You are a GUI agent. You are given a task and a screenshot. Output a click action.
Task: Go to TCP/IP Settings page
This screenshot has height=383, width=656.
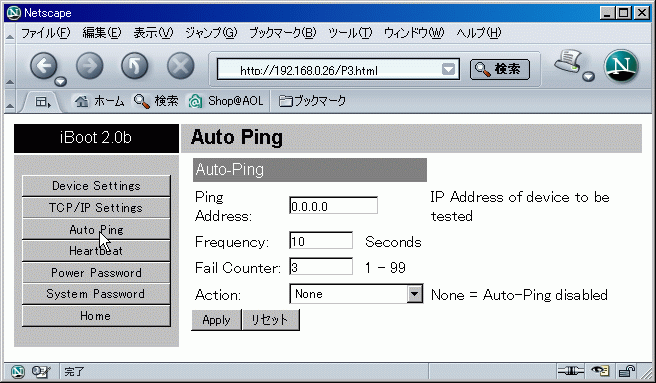point(96,208)
